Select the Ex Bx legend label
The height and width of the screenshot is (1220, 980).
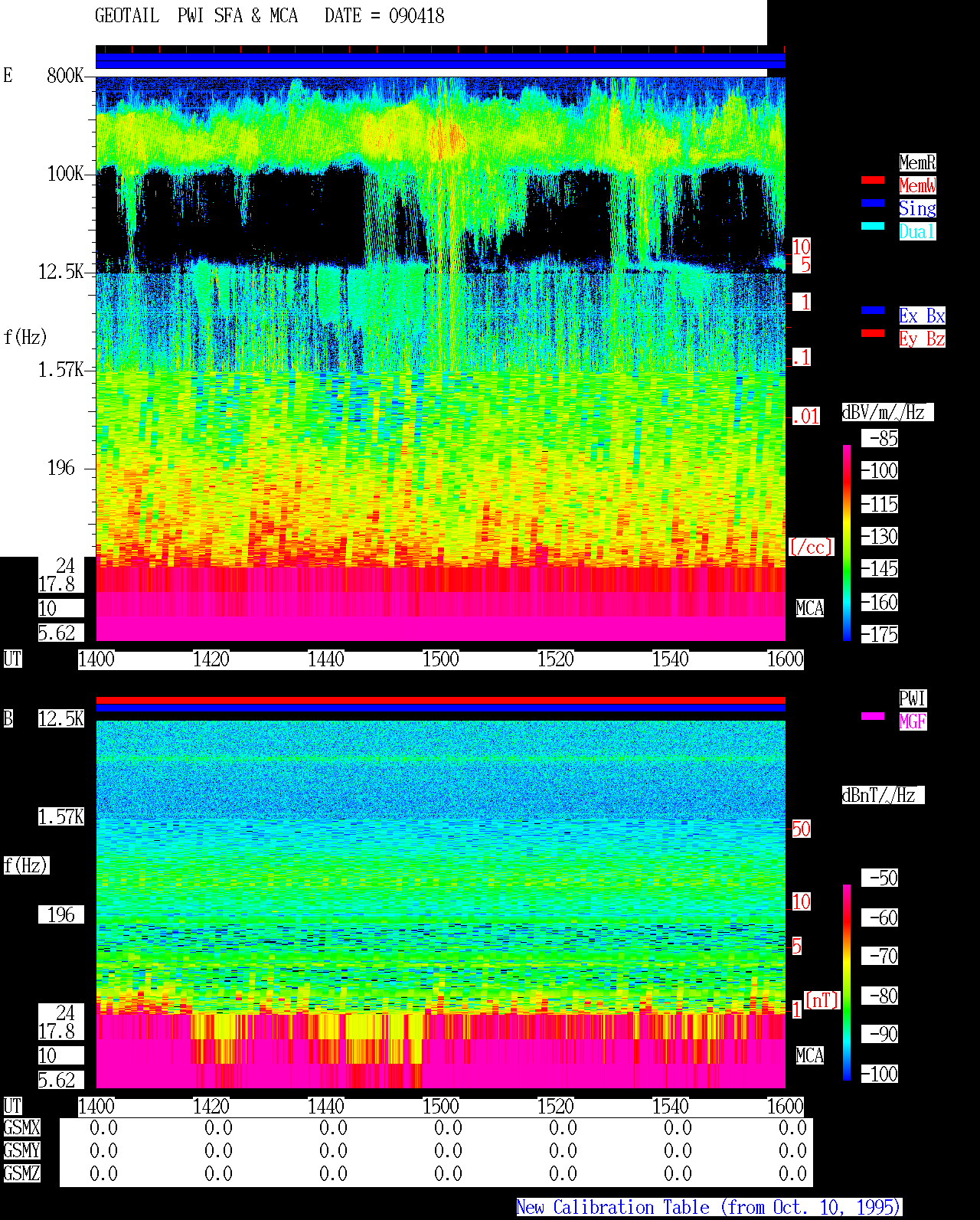922,316
